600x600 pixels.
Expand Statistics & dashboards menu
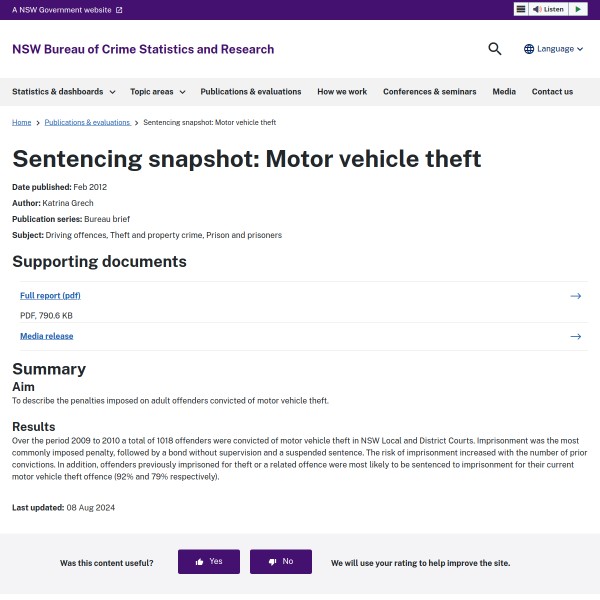(63, 92)
